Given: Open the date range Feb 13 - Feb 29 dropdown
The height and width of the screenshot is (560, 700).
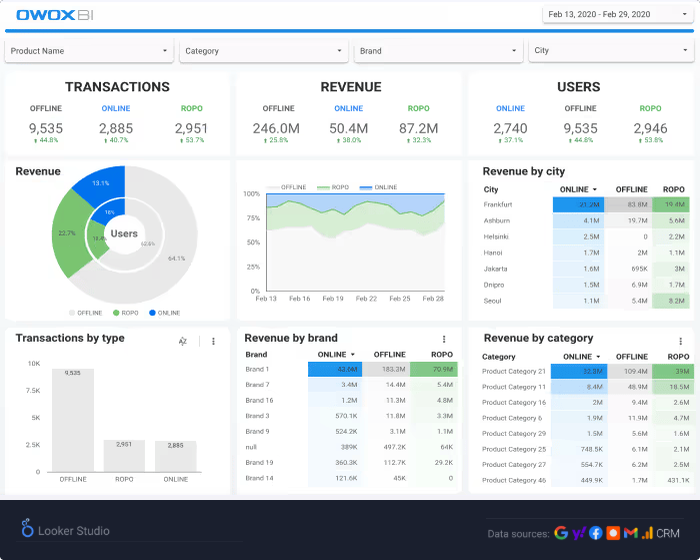Looking at the screenshot, I should [x=617, y=14].
